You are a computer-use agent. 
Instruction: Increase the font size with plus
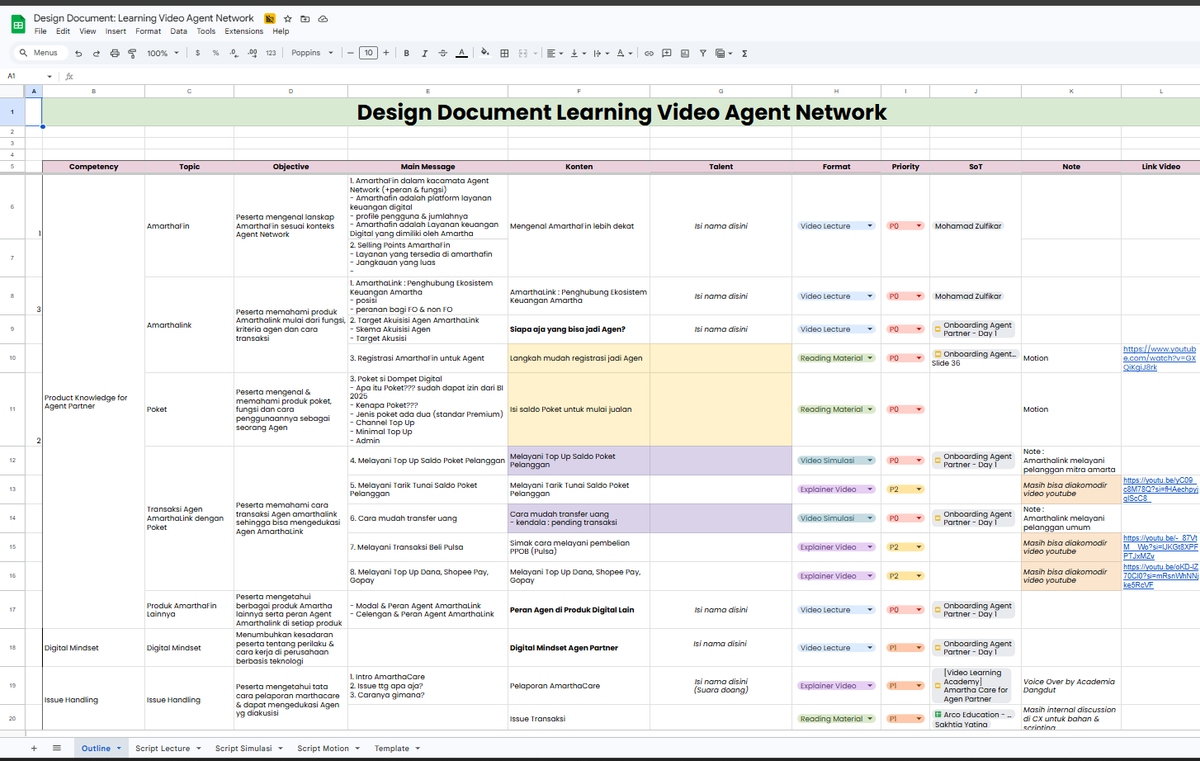click(x=386, y=53)
